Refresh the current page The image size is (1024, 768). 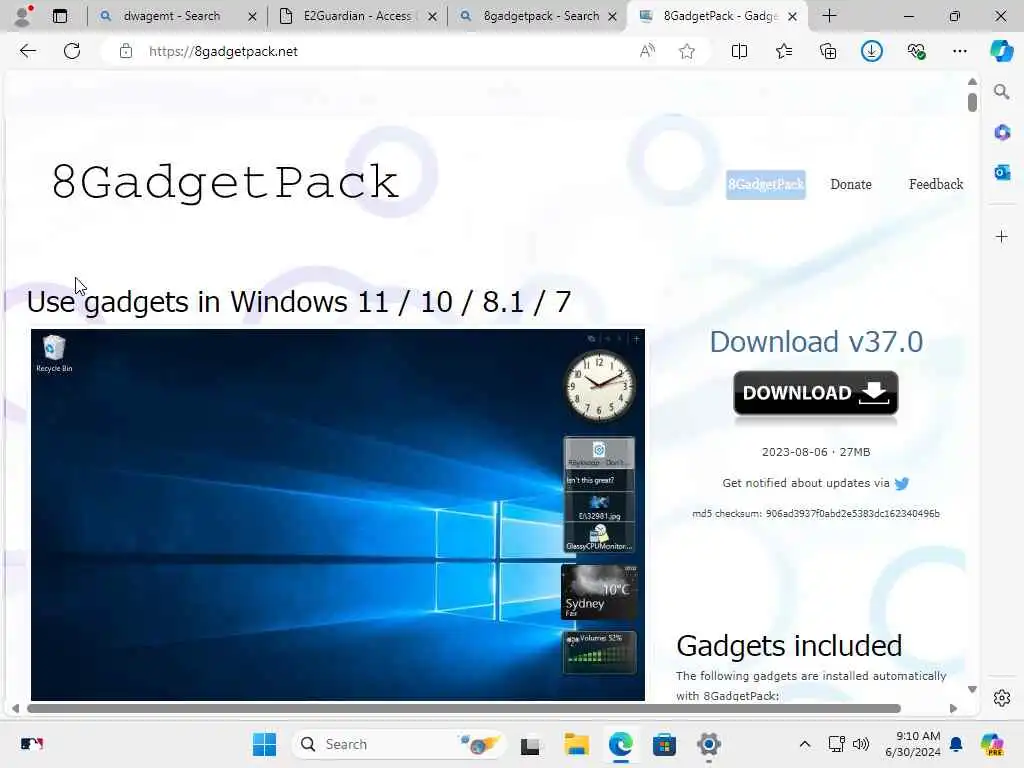tap(72, 51)
